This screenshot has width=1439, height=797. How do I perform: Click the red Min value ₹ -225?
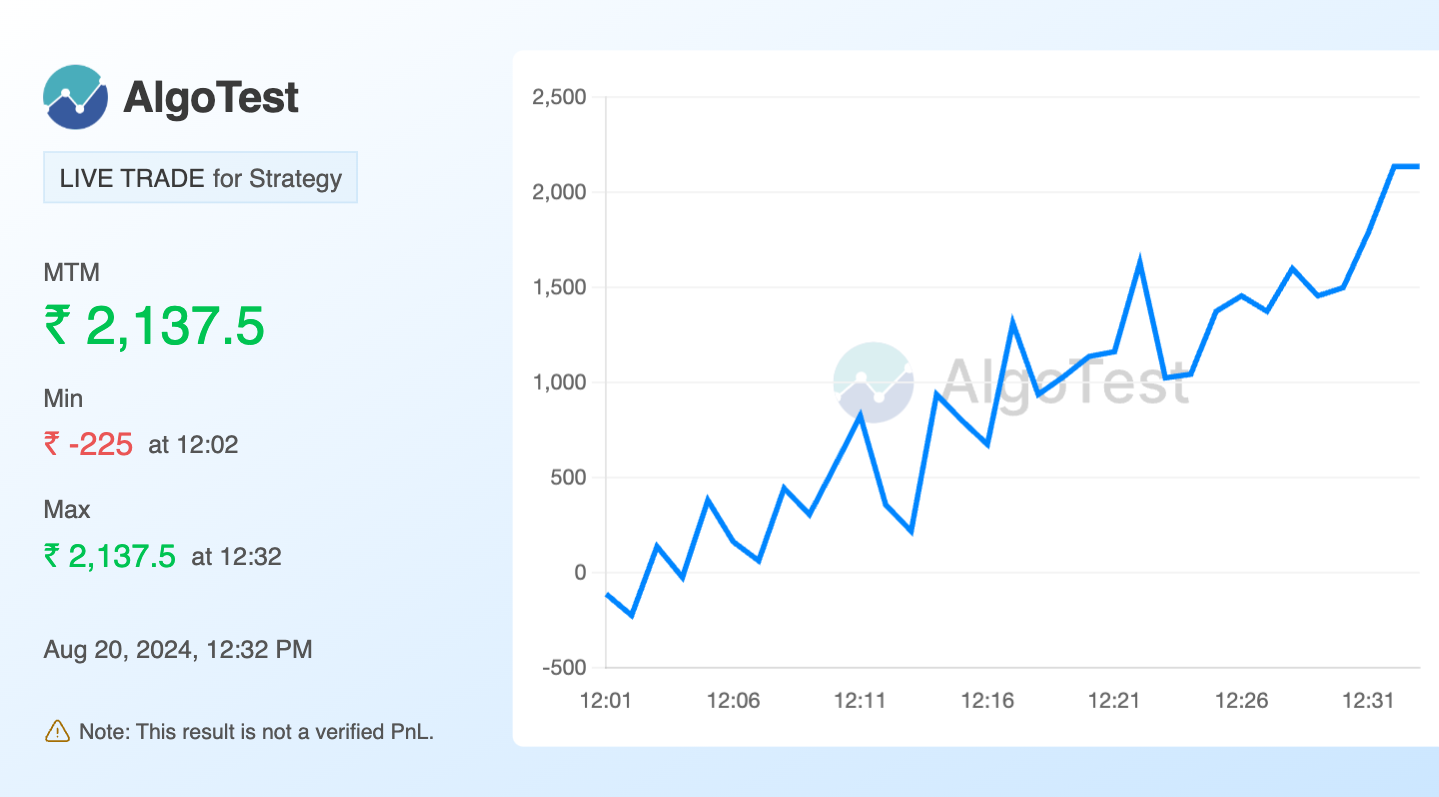click(x=88, y=444)
